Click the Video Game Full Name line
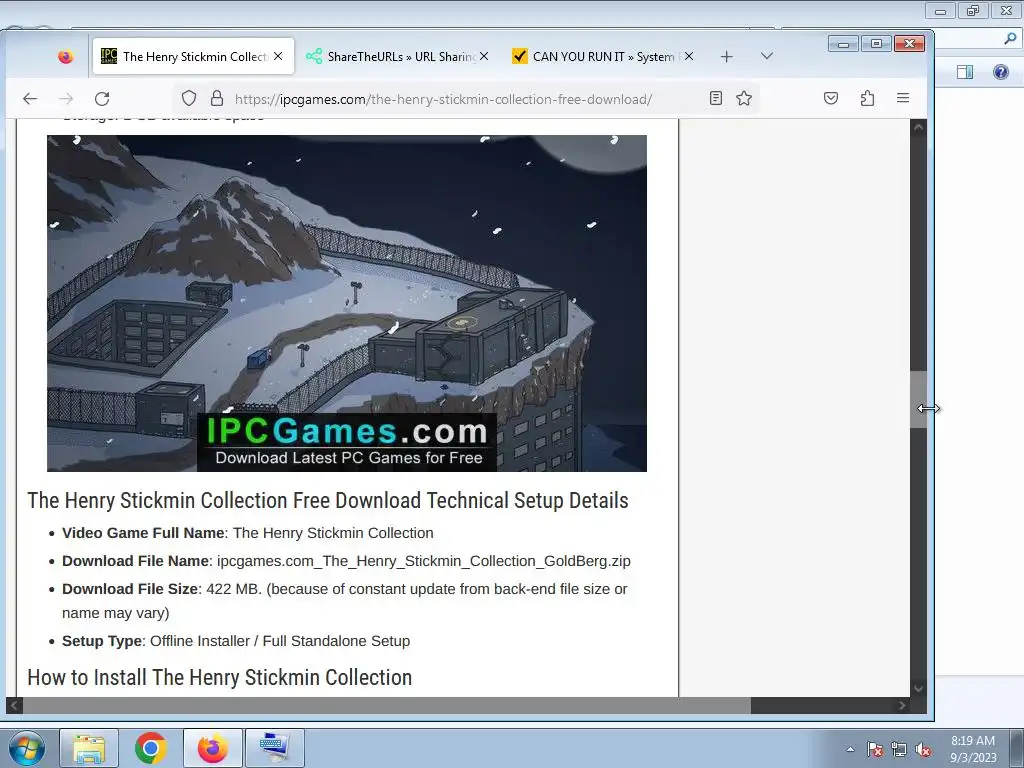The width and height of the screenshot is (1024, 768). point(248,533)
